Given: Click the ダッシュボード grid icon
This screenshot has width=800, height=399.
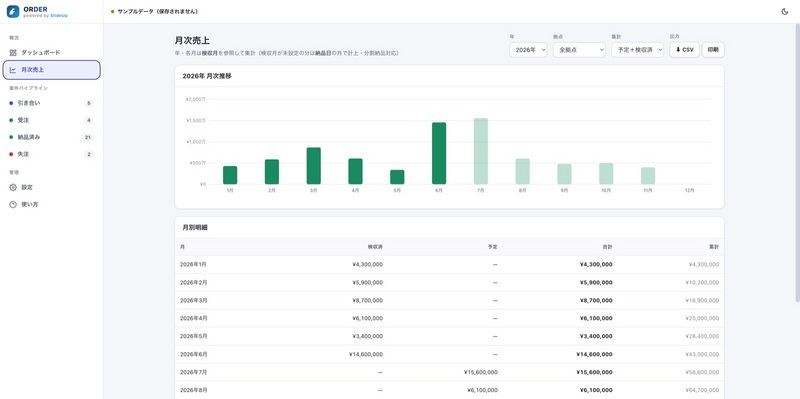Looking at the screenshot, I should pyautogui.click(x=13, y=53).
